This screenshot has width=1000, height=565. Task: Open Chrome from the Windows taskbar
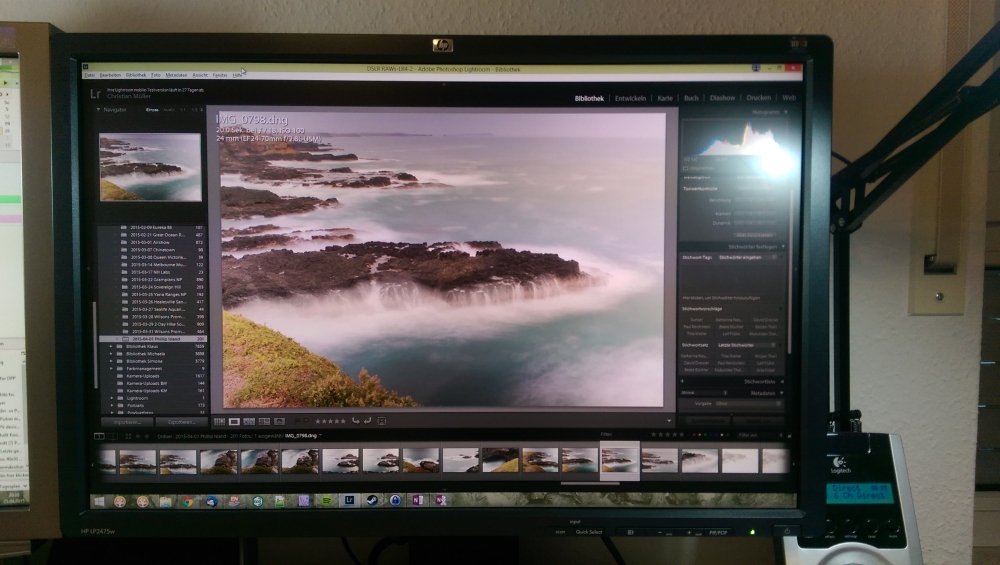[186, 500]
